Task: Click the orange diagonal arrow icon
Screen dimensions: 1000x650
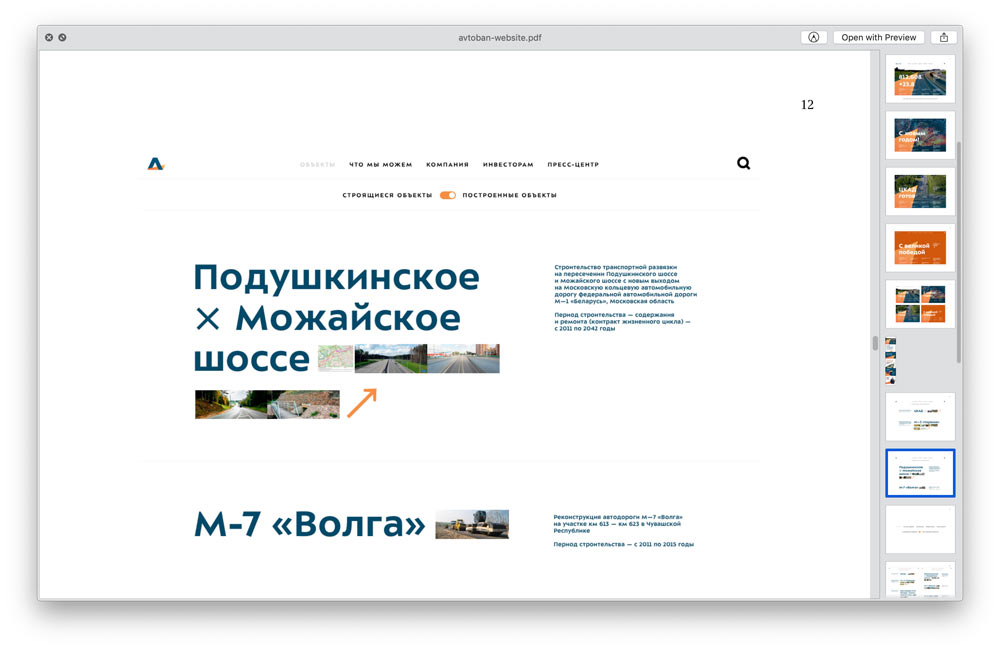Action: [x=362, y=402]
